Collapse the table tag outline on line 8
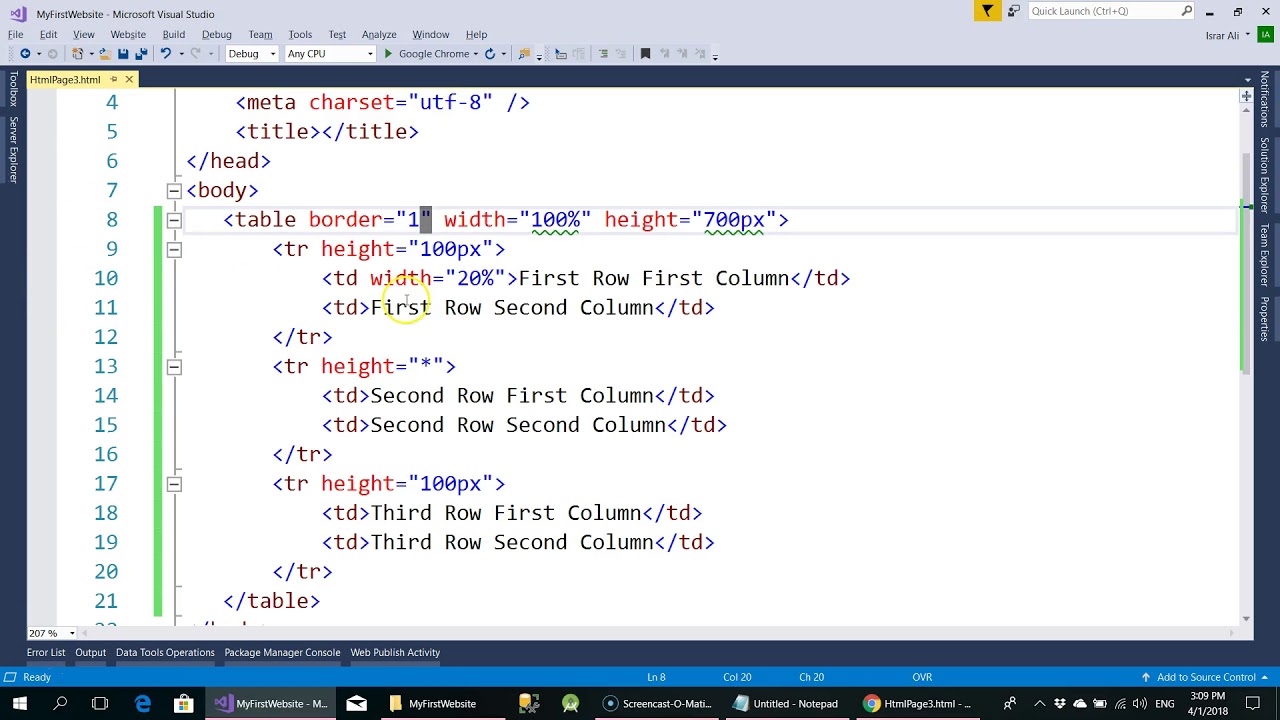This screenshot has height=720, width=1280. click(x=174, y=220)
